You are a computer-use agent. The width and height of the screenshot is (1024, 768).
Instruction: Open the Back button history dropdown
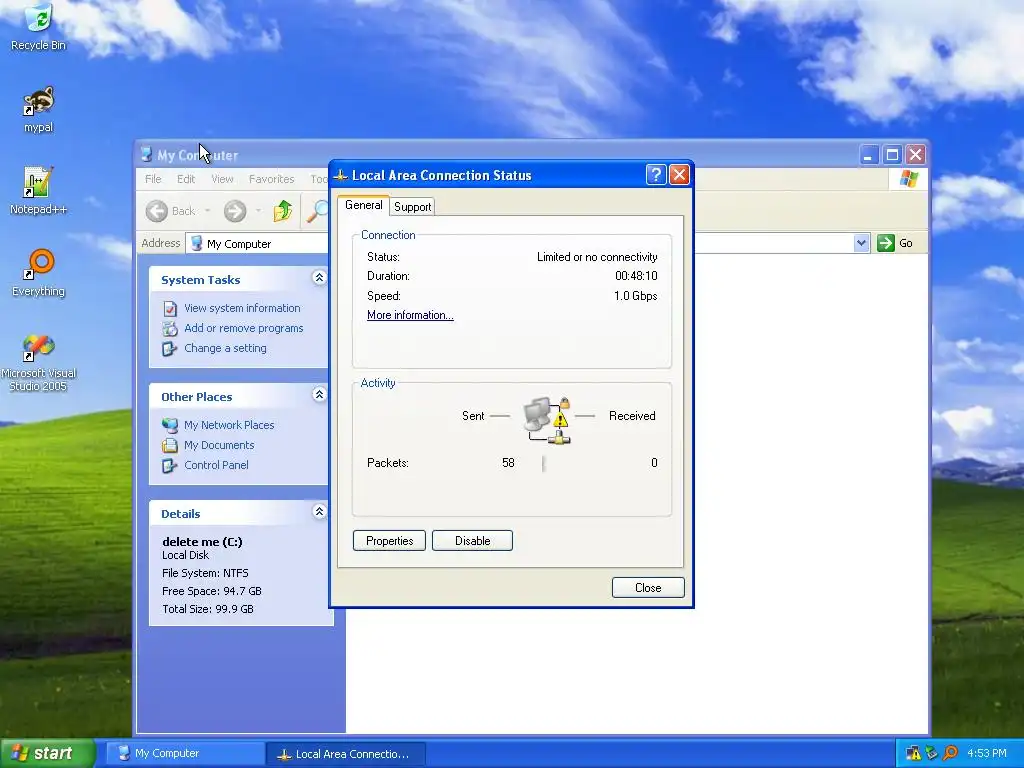(x=208, y=211)
